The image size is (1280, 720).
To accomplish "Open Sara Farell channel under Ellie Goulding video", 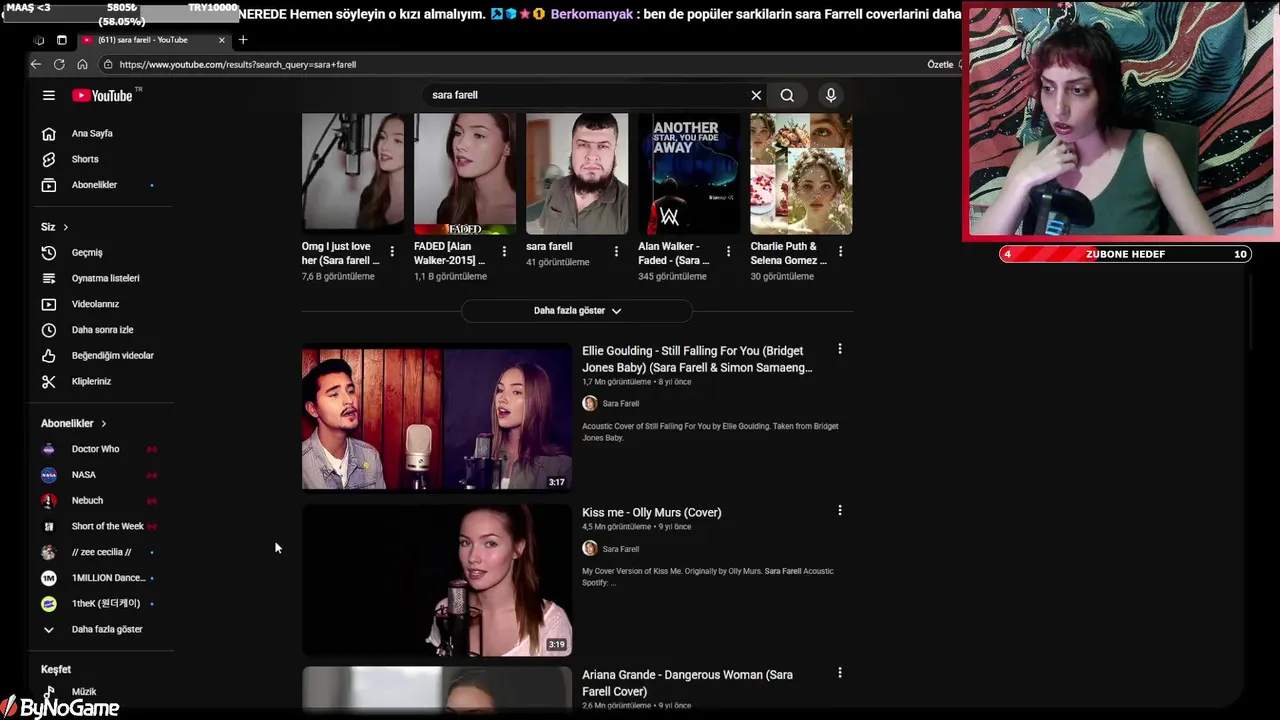I will coord(621,404).
